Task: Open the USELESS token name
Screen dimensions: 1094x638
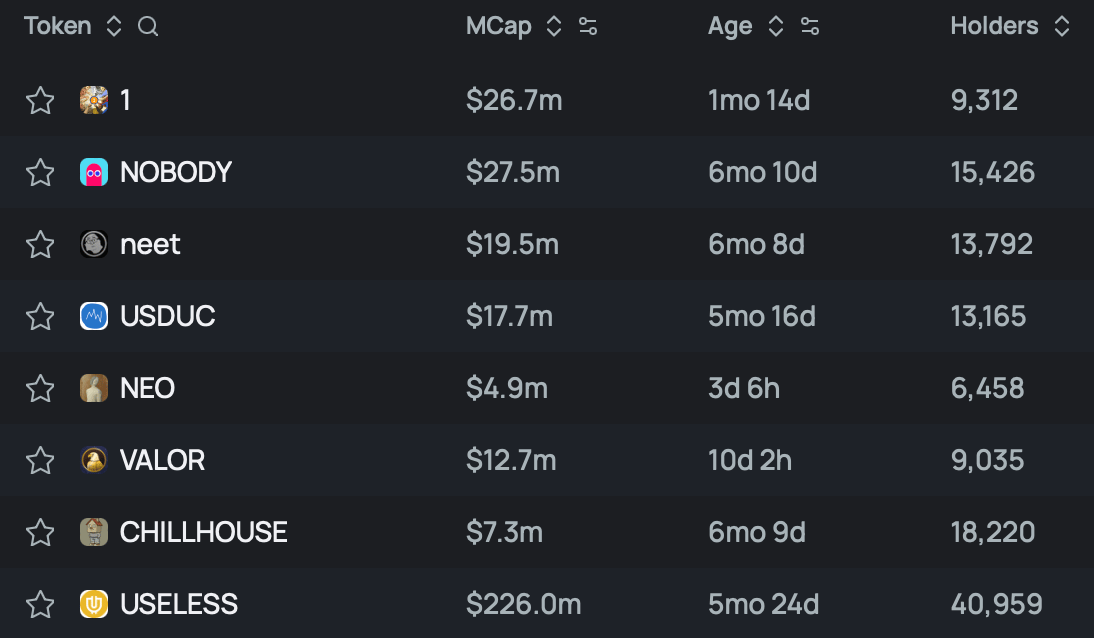Action: 179,604
